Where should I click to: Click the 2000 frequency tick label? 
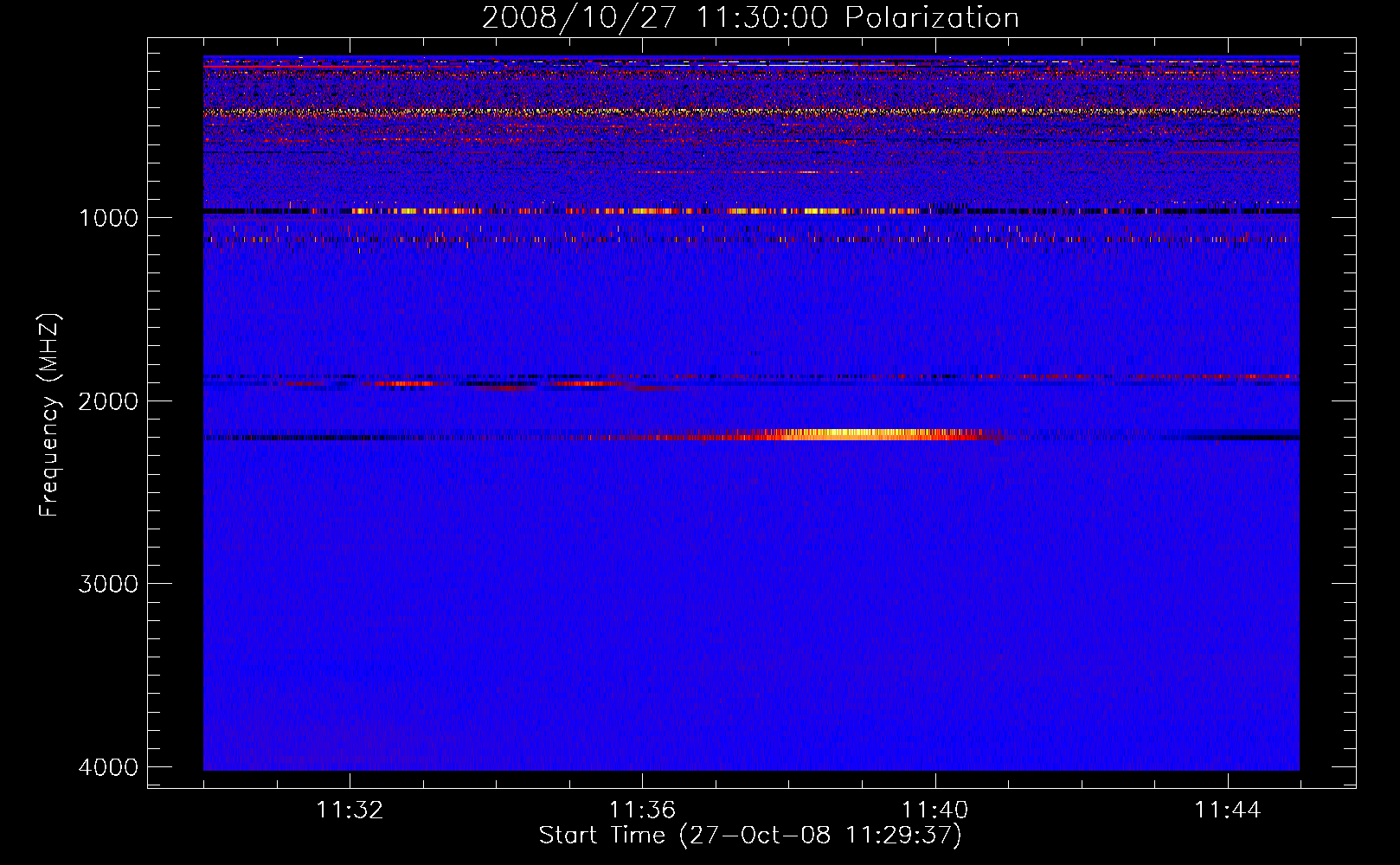pos(108,400)
